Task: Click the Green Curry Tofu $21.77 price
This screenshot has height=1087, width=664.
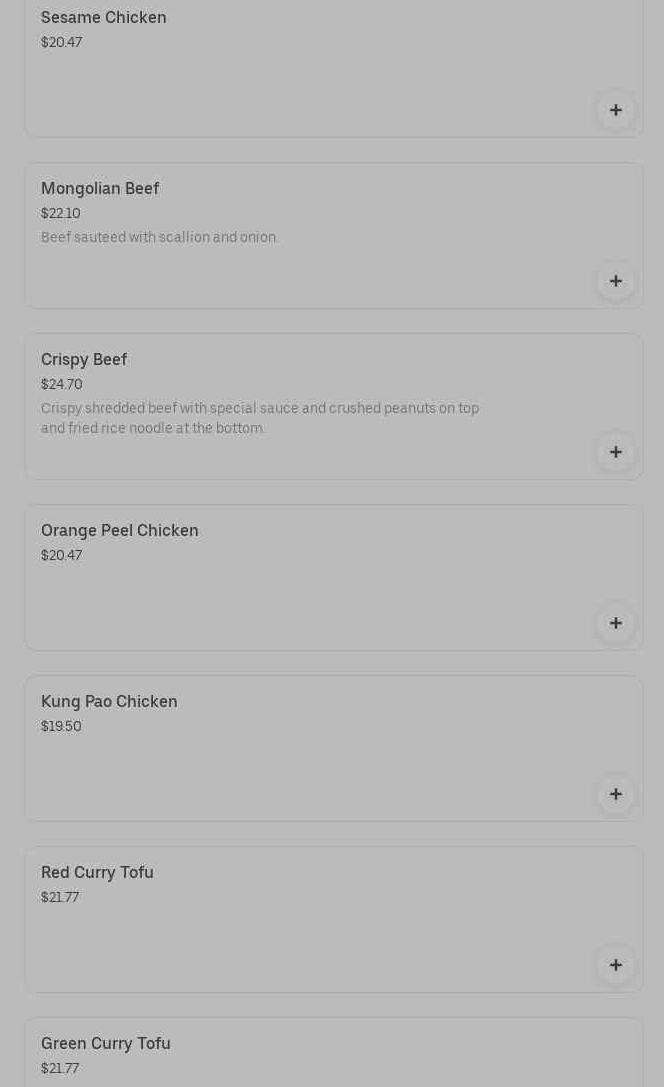Action: click(x=60, y=1069)
